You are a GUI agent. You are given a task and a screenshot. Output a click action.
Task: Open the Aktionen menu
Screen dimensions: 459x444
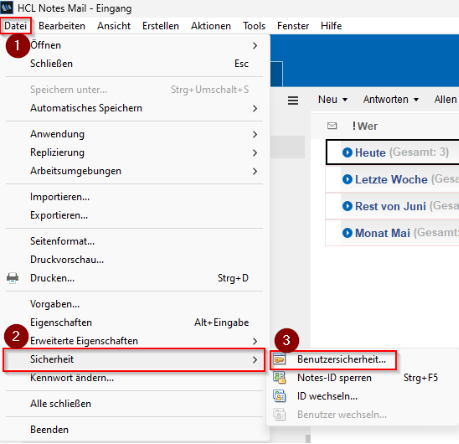tap(211, 26)
